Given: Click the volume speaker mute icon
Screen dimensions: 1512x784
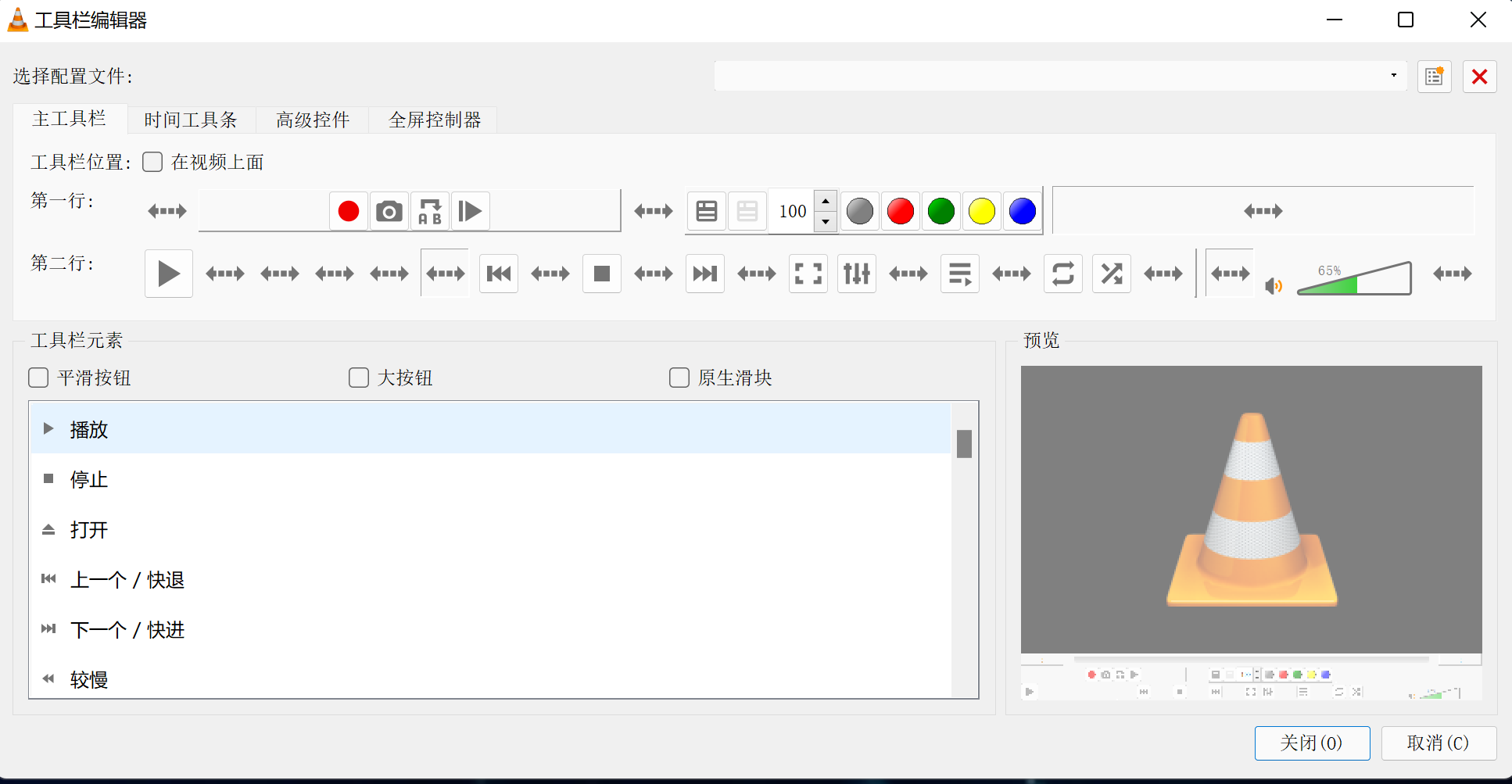Looking at the screenshot, I should [1274, 286].
